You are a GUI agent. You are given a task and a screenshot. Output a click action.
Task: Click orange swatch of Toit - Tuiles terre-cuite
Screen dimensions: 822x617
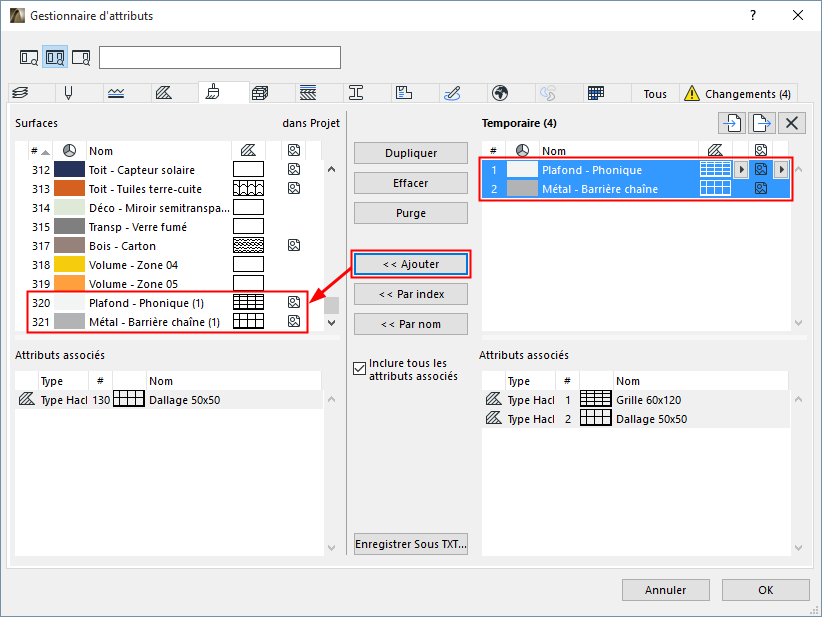pyautogui.click(x=69, y=188)
